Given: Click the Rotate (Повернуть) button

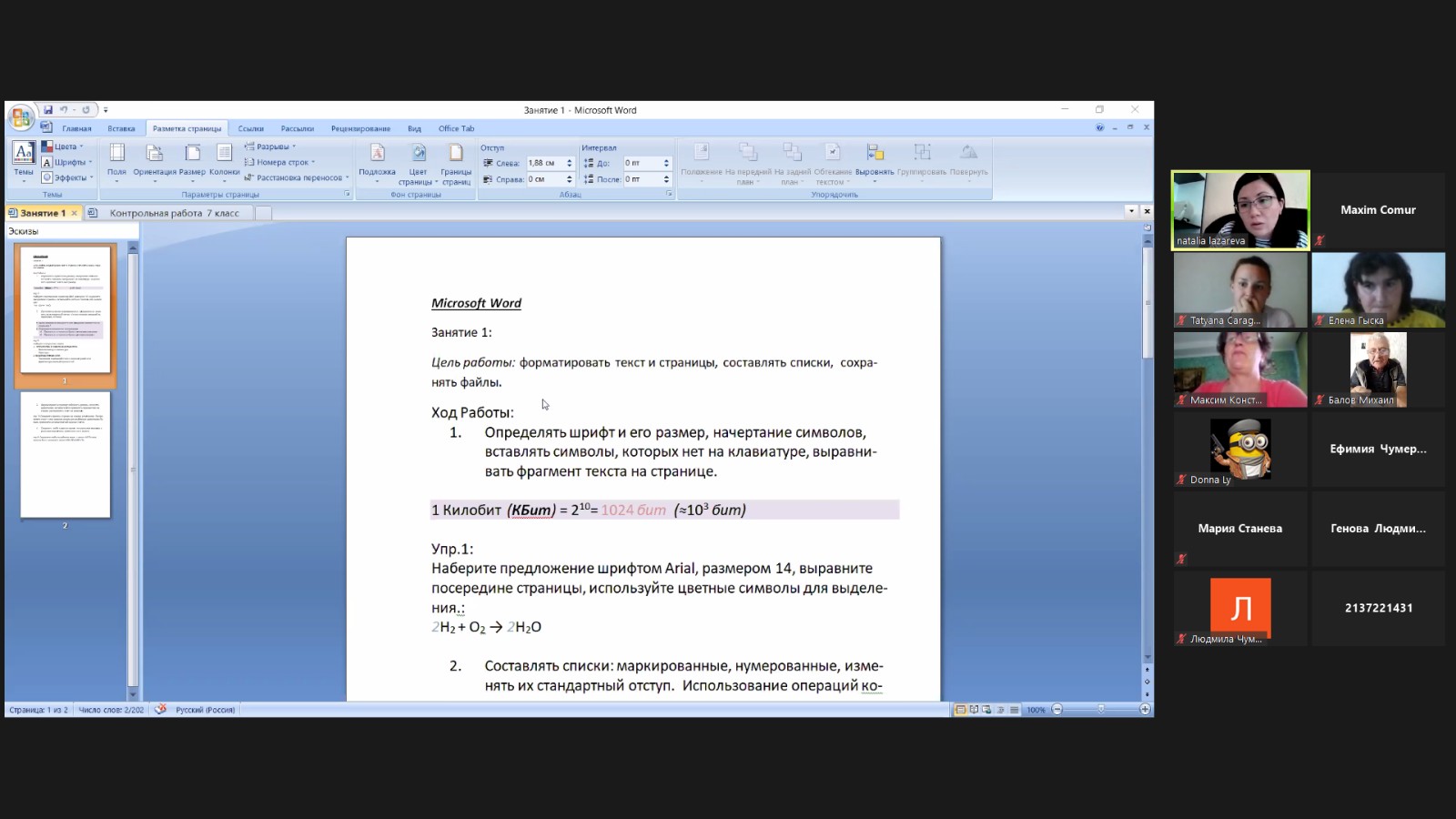Looking at the screenshot, I should (x=968, y=162).
